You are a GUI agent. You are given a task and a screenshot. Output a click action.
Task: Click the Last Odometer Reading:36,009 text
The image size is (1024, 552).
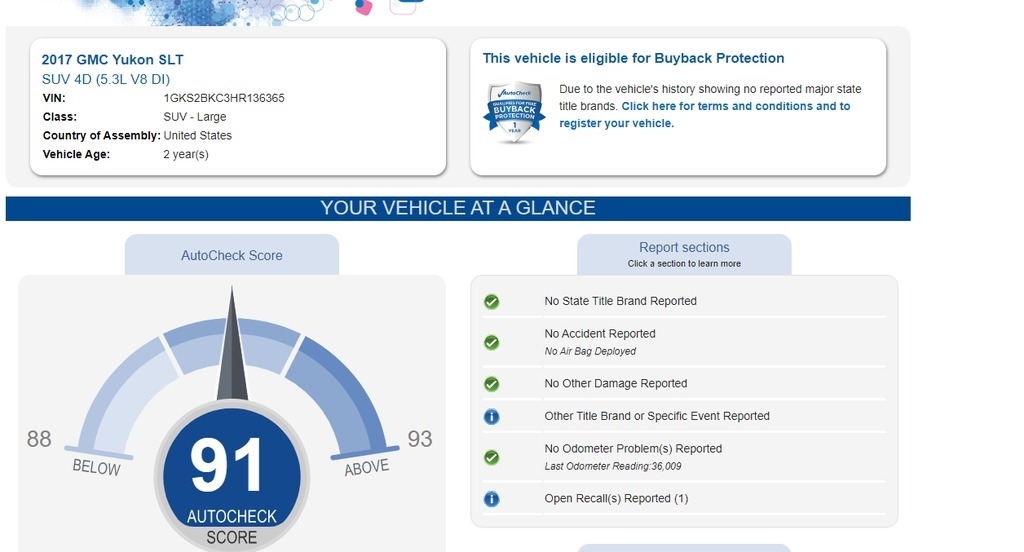point(613,466)
